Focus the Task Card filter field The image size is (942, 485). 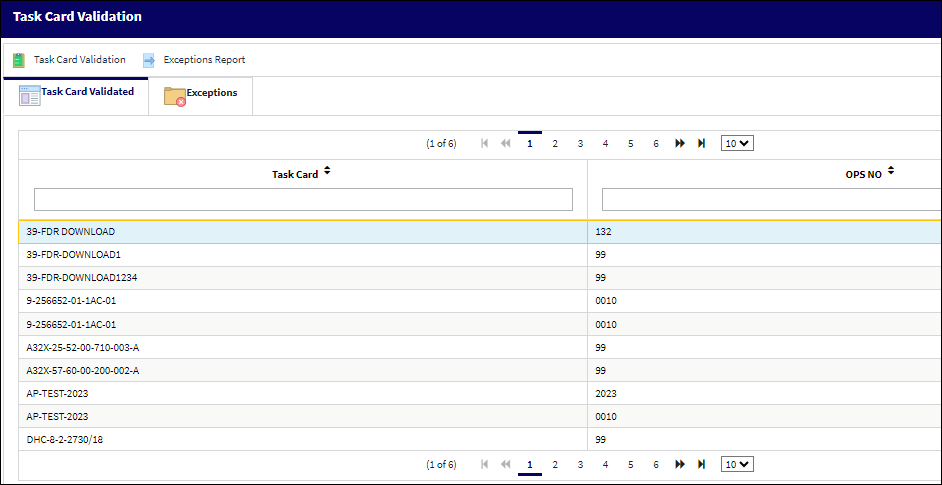tap(303, 200)
